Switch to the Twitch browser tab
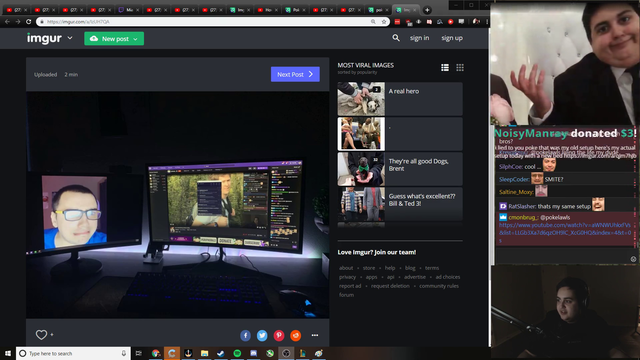Screen dimensions: 640x360 tap(129, 10)
